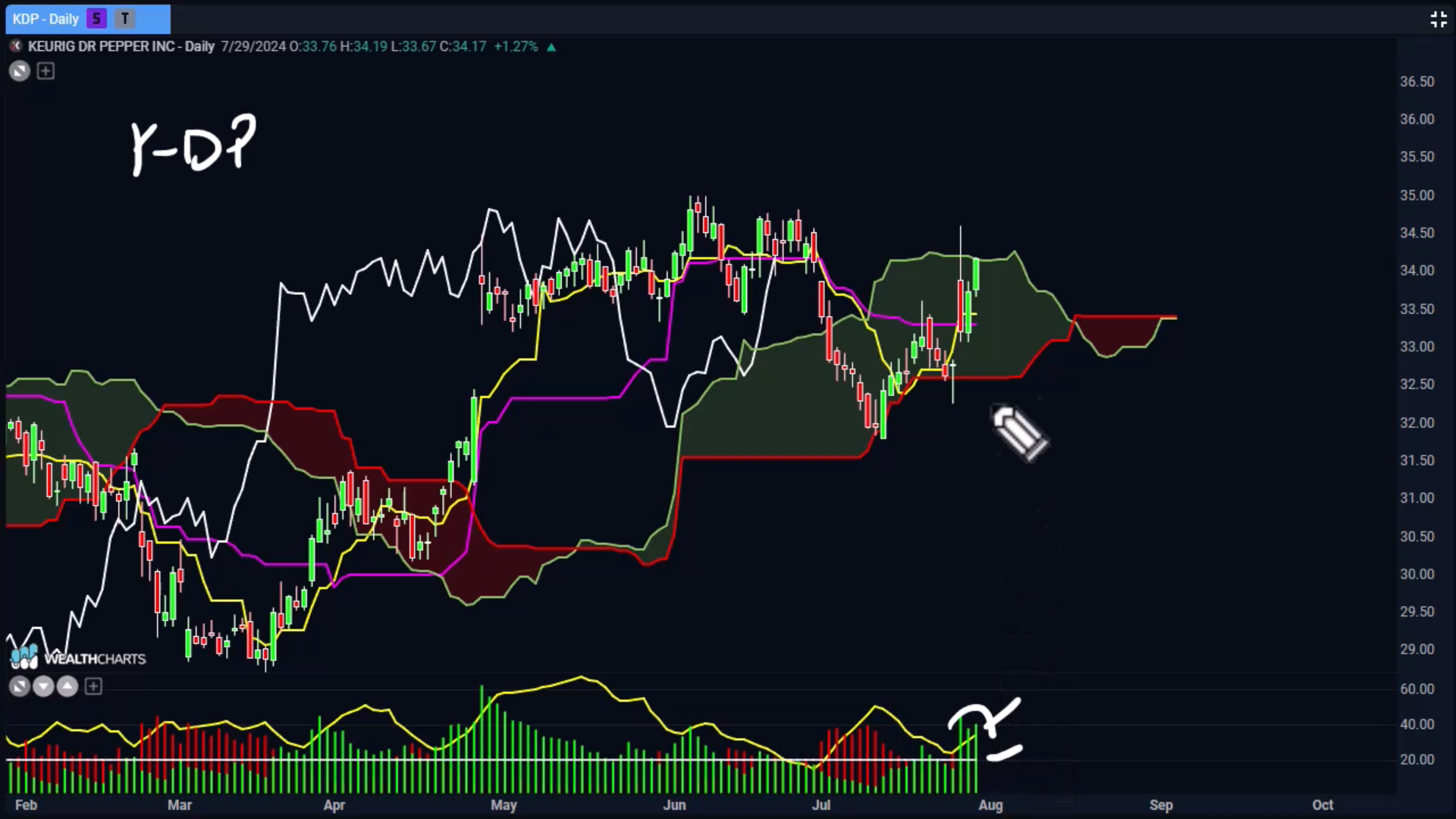Click 35.00 on the price axis
The height and width of the screenshot is (819, 1456).
[x=1417, y=196]
